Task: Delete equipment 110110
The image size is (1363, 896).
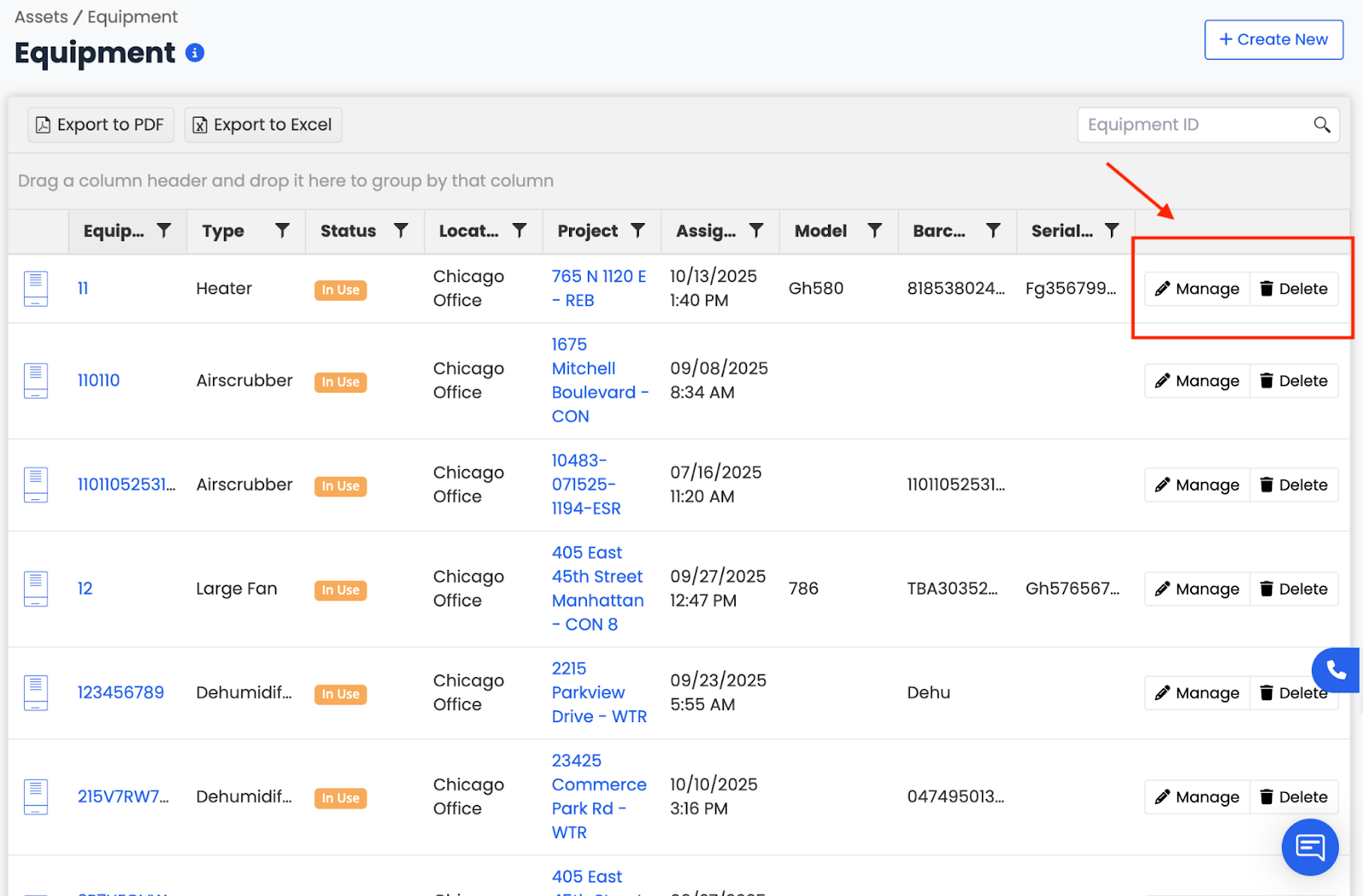Action: tap(1294, 381)
